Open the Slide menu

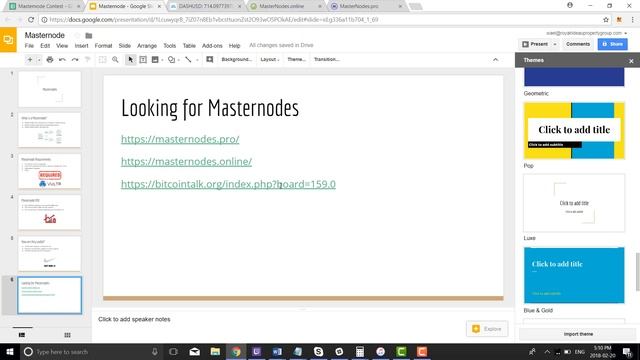(x=124, y=46)
